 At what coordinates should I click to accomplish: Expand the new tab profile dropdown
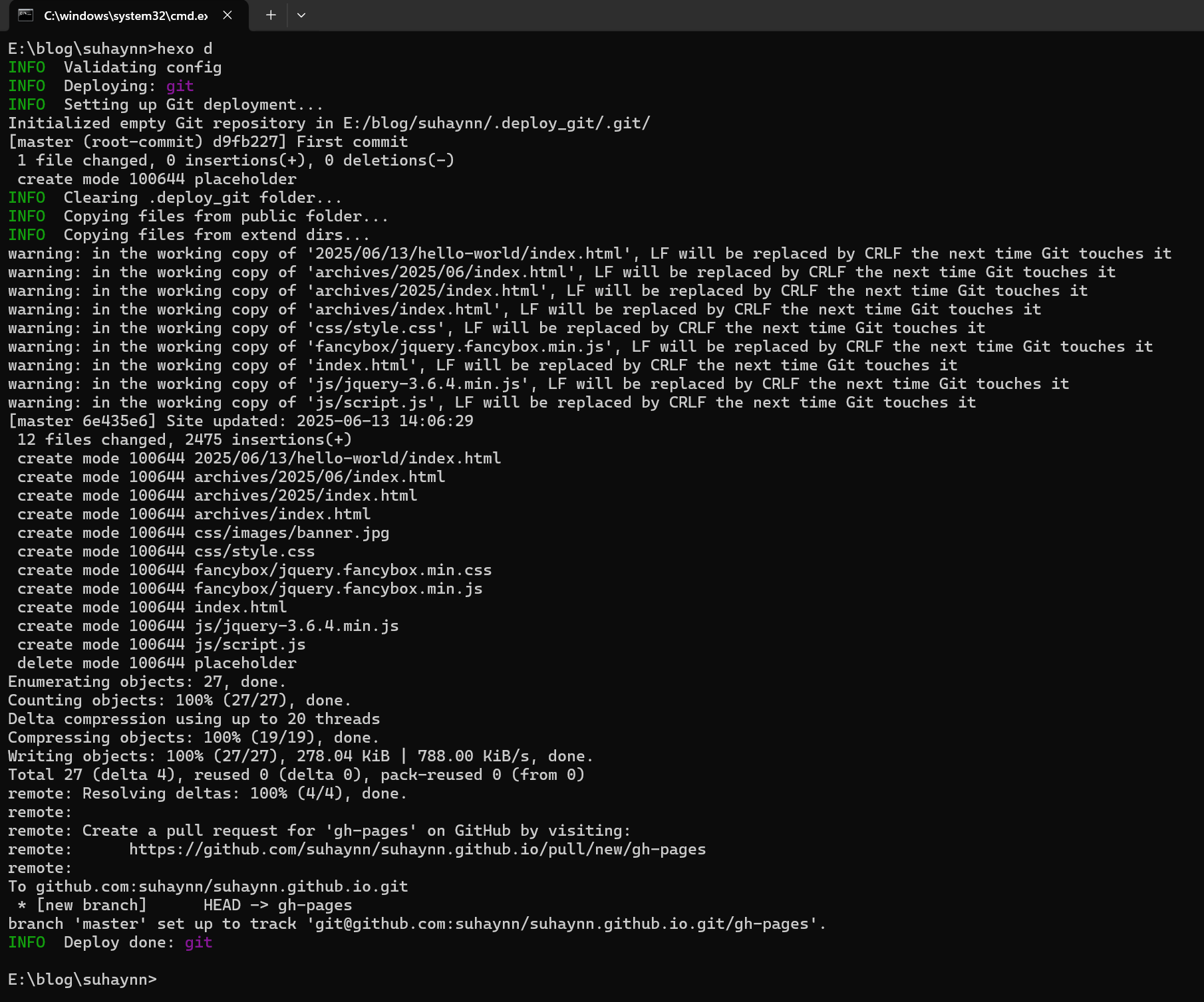tap(301, 15)
